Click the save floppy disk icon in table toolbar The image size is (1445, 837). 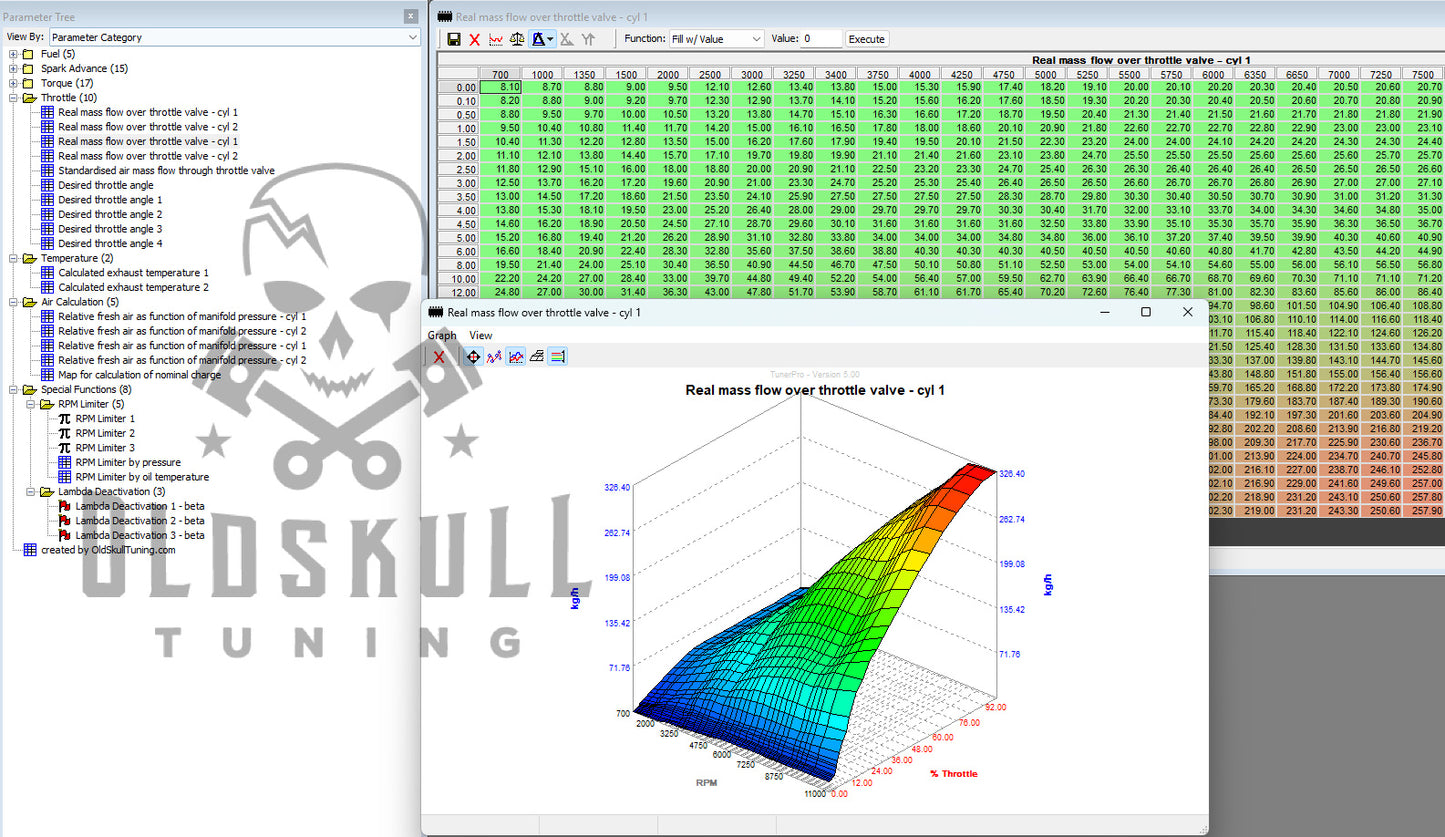(x=454, y=39)
